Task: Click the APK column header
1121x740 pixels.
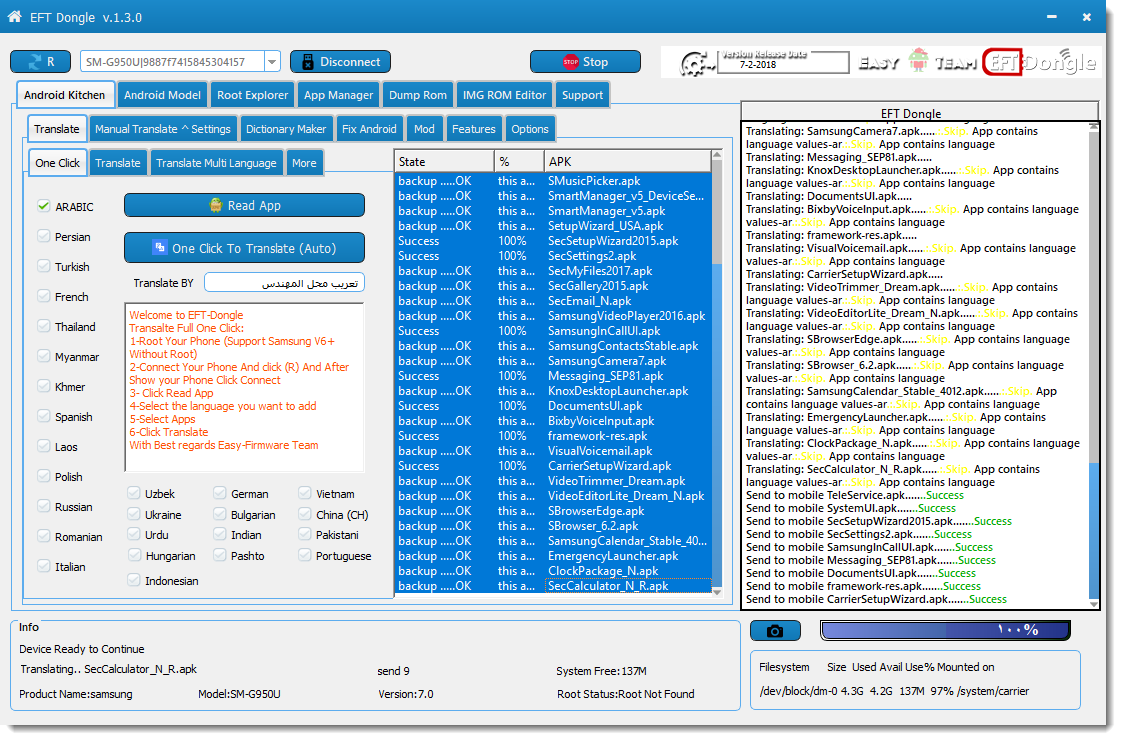Action: (627, 162)
